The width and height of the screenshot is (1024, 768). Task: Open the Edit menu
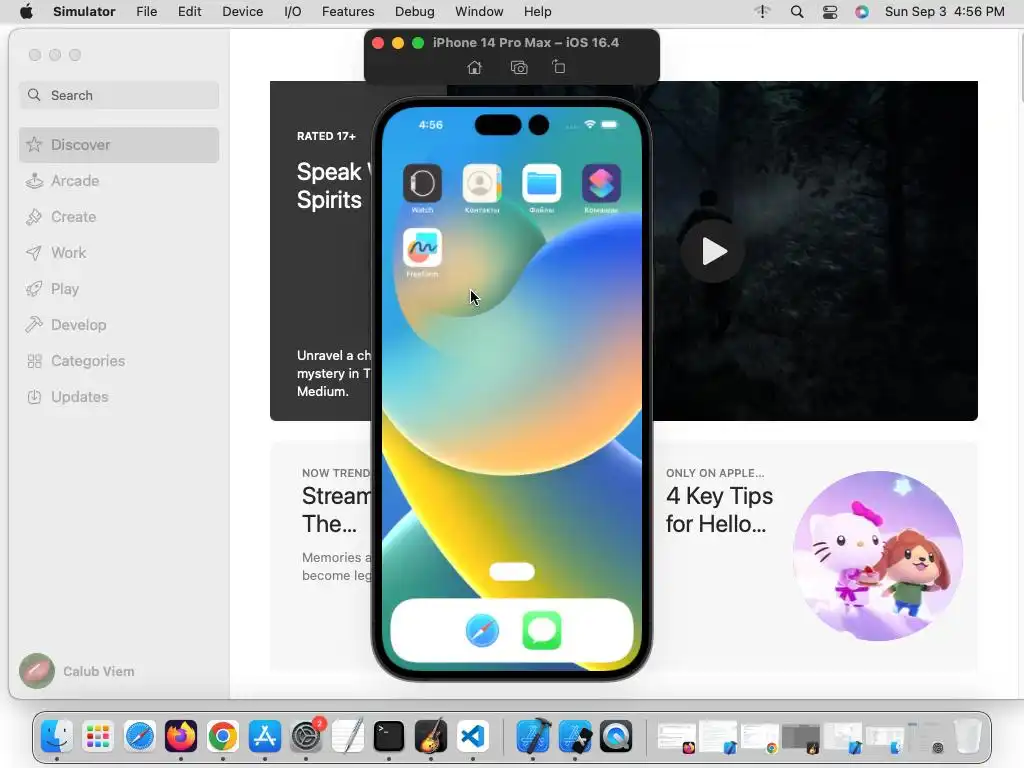[189, 12]
